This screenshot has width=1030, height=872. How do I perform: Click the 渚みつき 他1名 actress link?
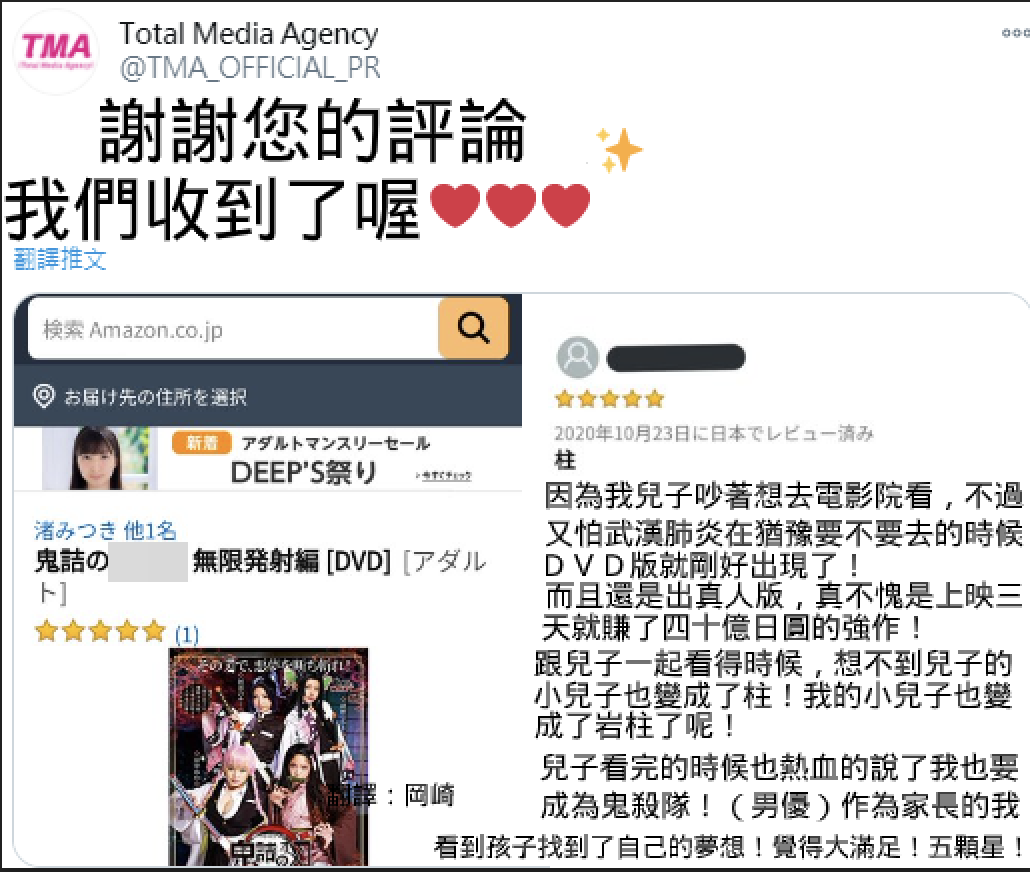tap(106, 530)
